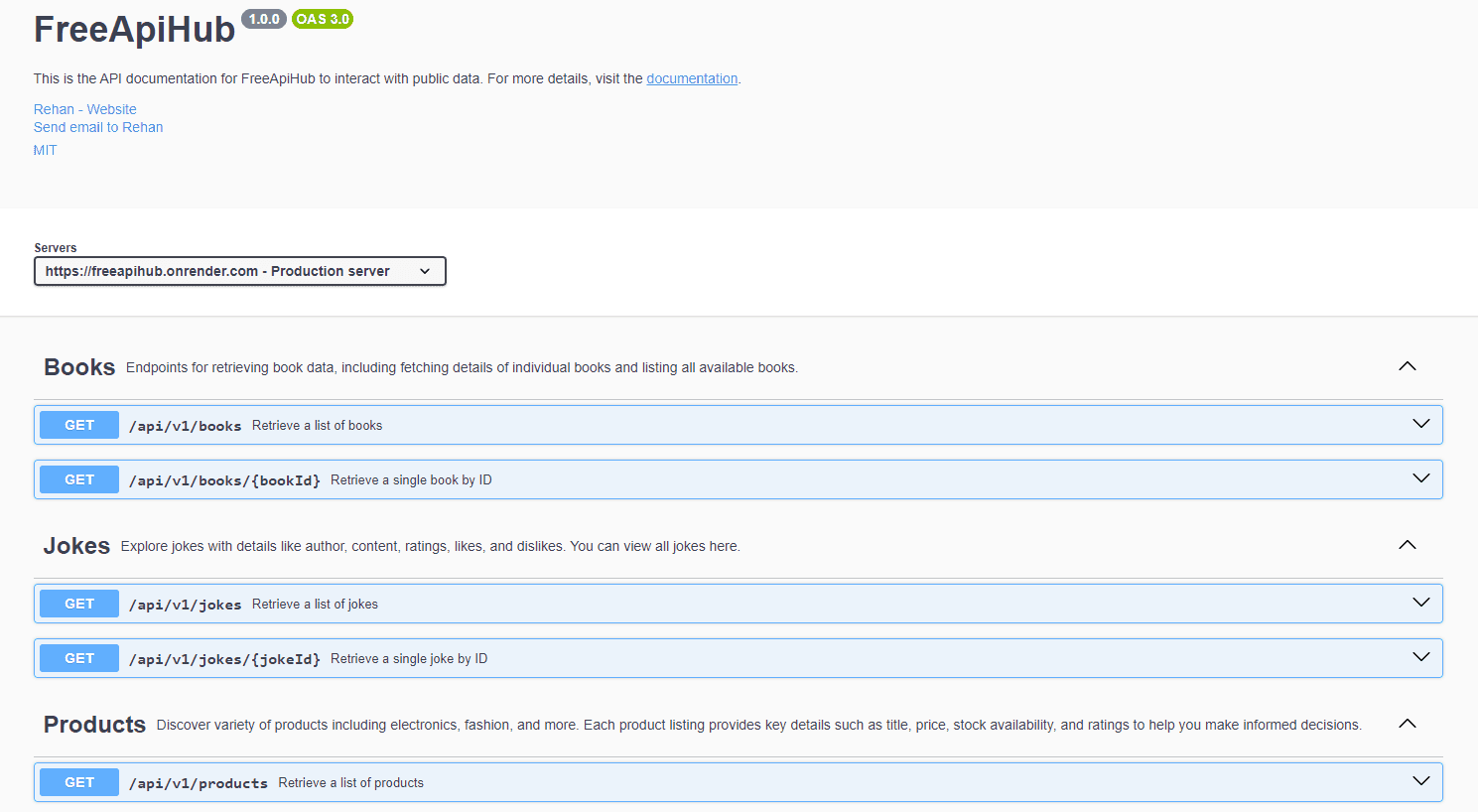This screenshot has width=1478, height=812.
Task: Select the /api/v1/jokes/{jokeId} path text
Action: 225,659
